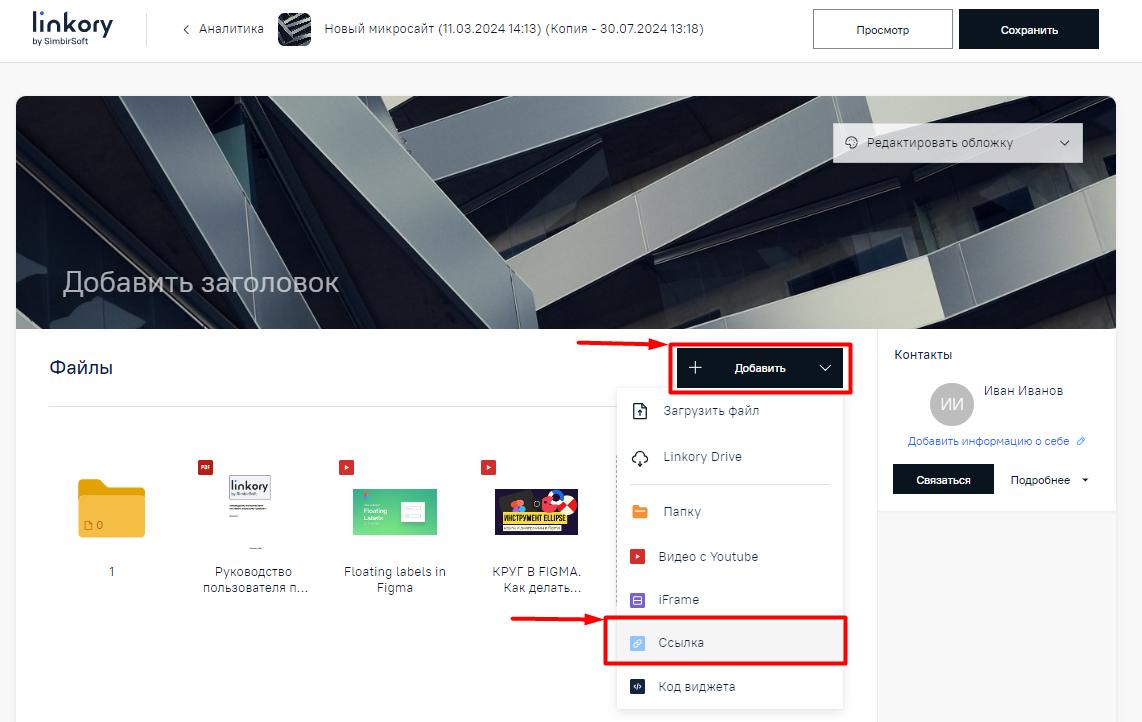Click the pencil icon next to add info

click(x=1081, y=441)
